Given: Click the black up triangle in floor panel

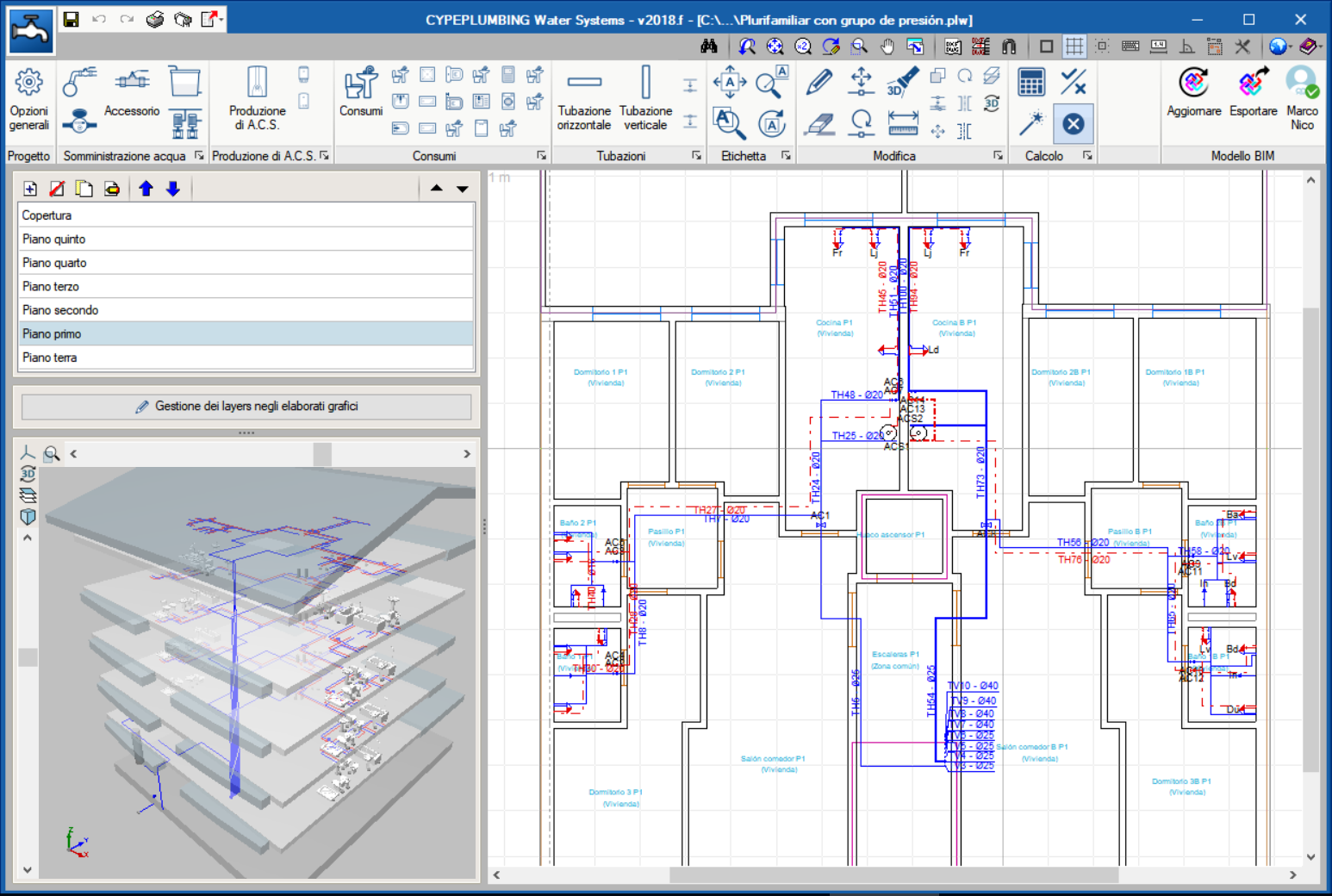Looking at the screenshot, I should (x=437, y=189).
